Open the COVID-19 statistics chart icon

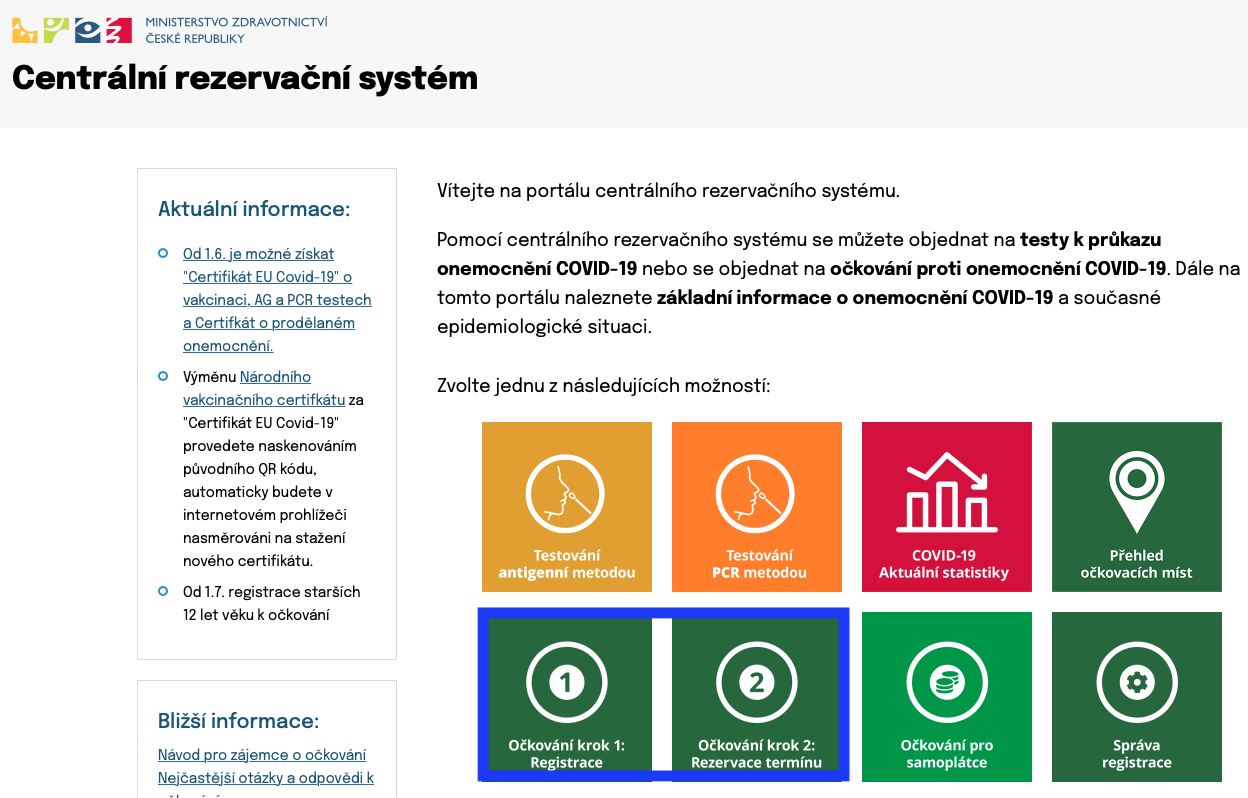tap(946, 494)
